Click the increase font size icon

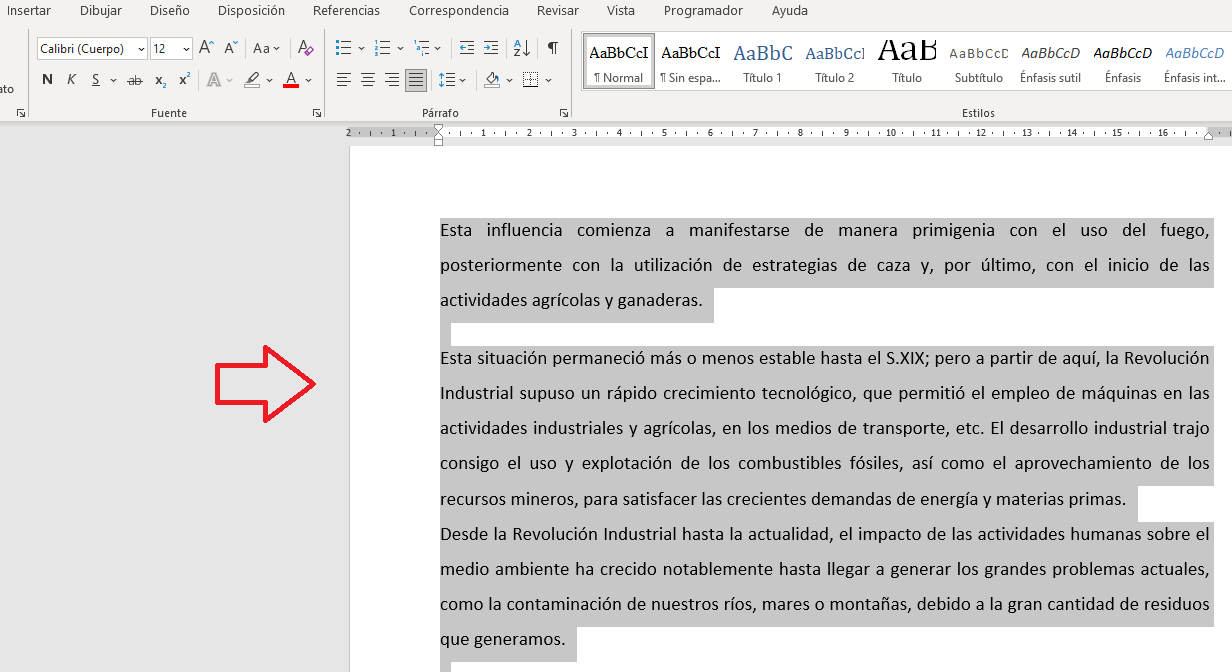pos(206,48)
